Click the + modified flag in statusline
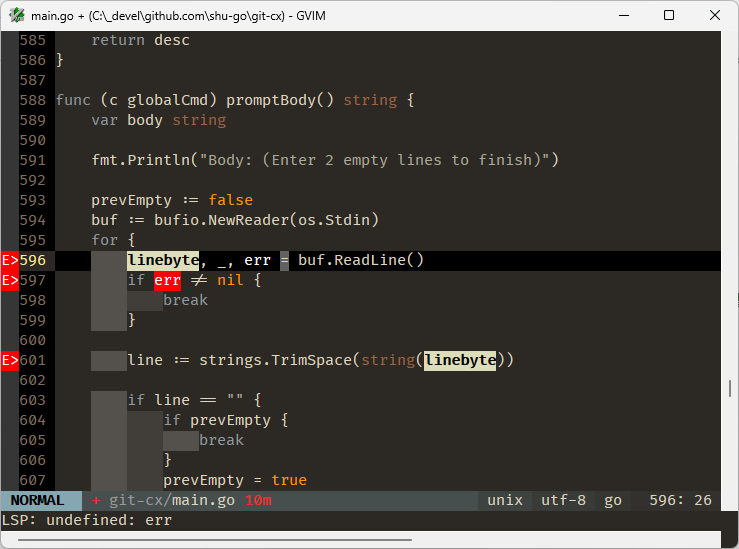Image resolution: width=739 pixels, height=549 pixels. [x=96, y=500]
